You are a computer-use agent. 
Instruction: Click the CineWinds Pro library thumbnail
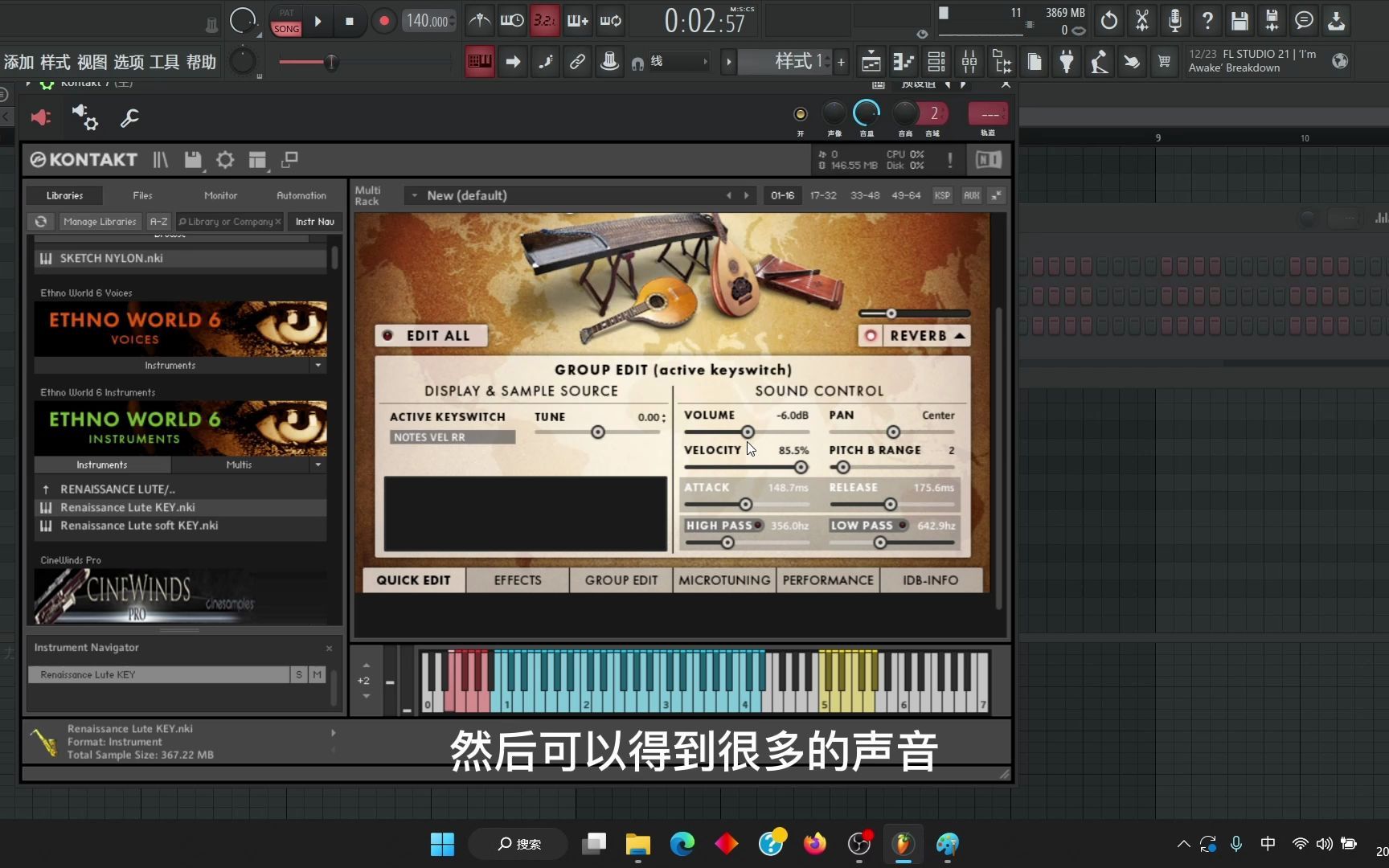click(181, 596)
